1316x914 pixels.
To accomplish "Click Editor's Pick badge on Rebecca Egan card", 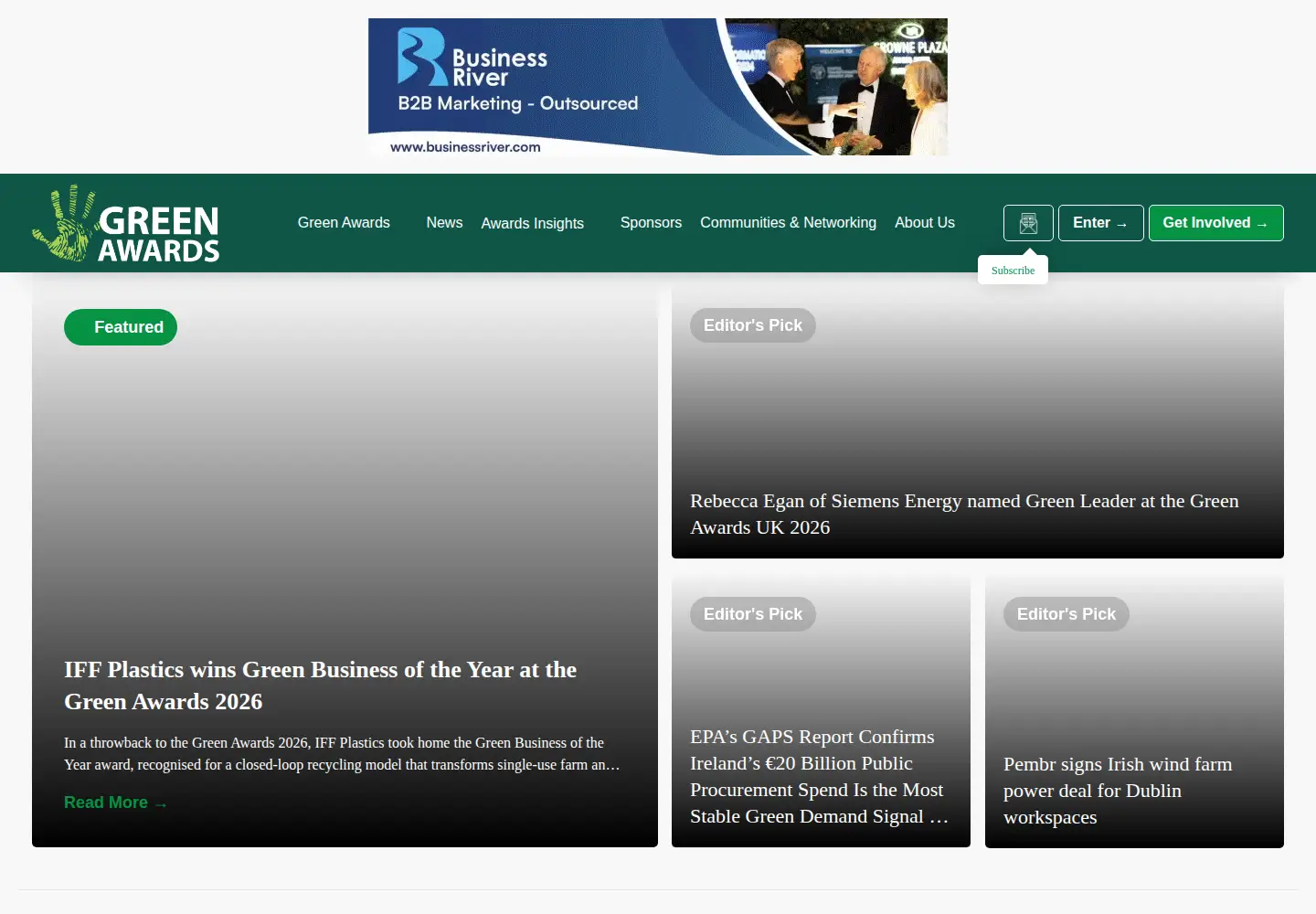I will [753, 325].
